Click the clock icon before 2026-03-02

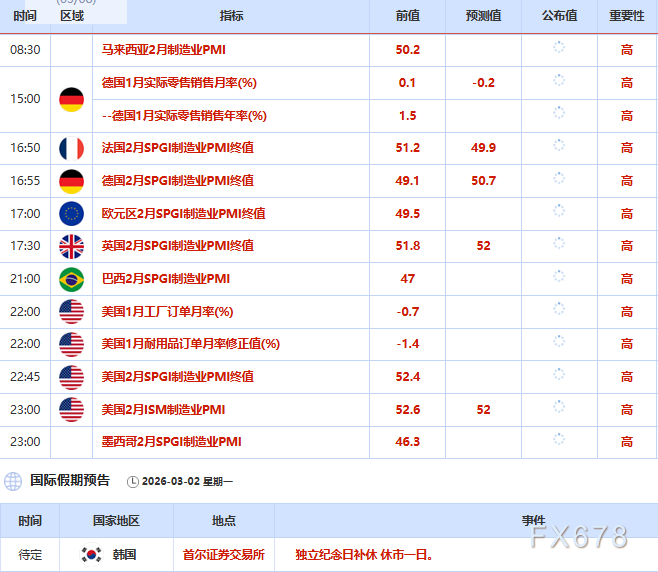[133, 482]
